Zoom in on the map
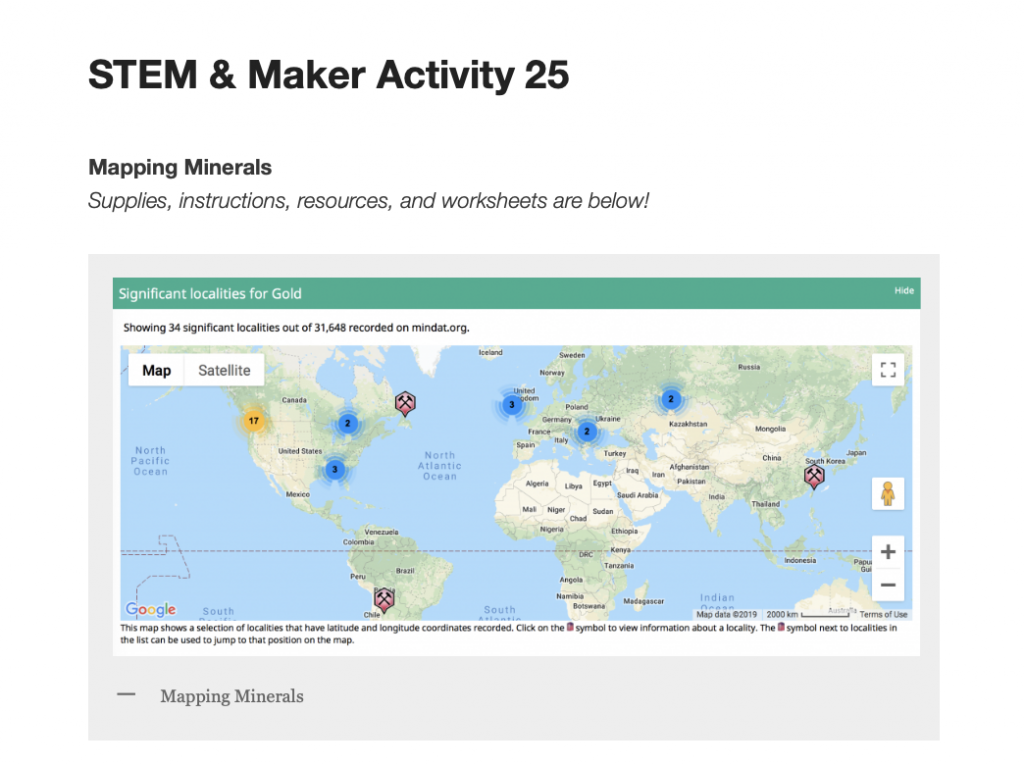 (887, 552)
